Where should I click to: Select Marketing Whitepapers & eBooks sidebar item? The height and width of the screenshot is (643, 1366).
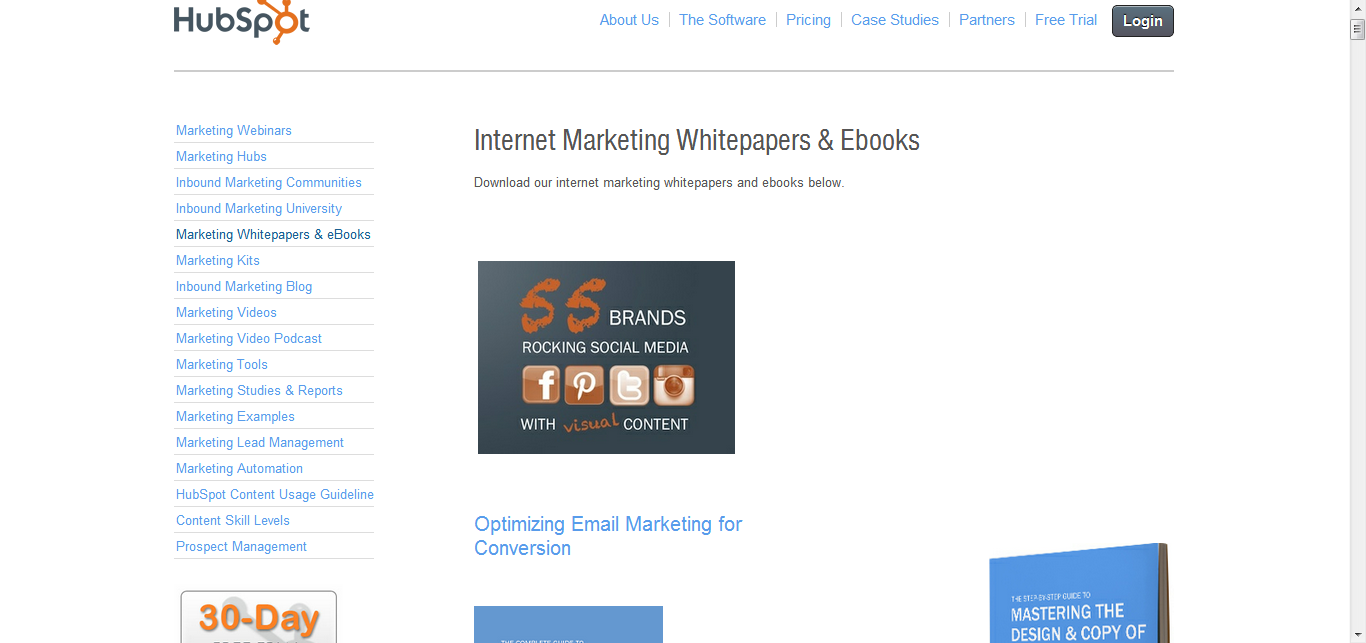pos(273,234)
